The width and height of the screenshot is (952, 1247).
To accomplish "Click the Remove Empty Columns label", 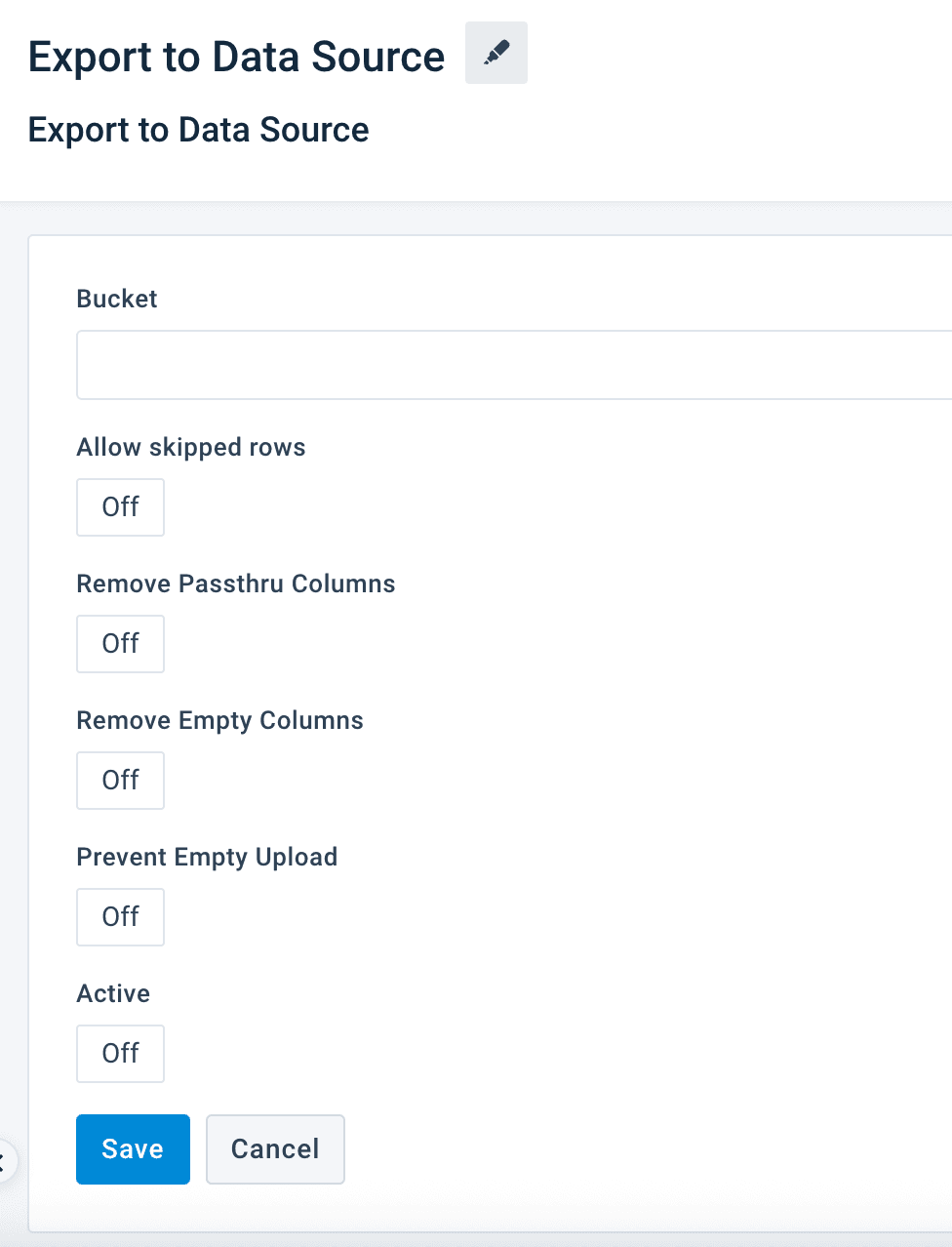I will [219, 720].
